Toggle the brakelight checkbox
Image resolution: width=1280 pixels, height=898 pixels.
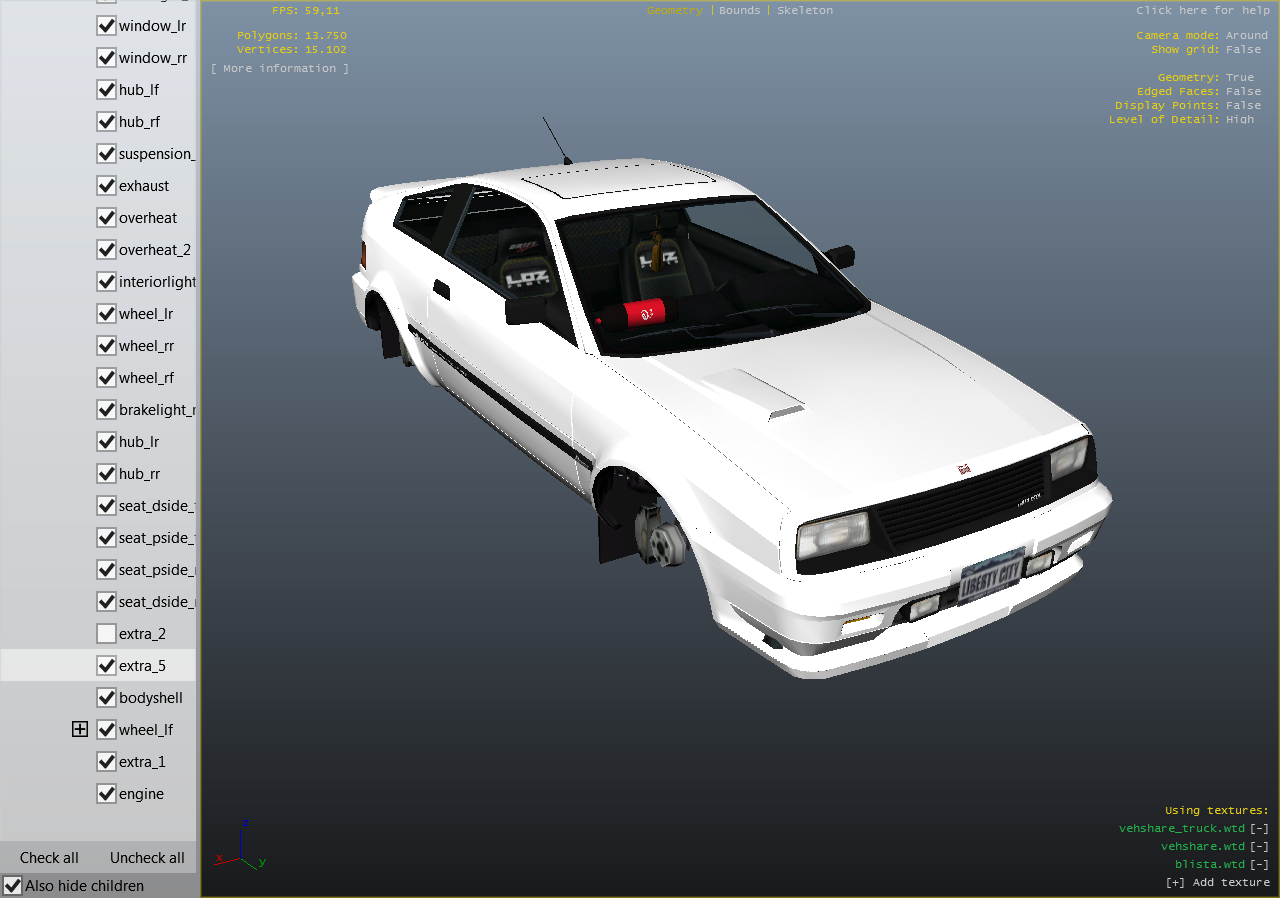pyautogui.click(x=107, y=410)
